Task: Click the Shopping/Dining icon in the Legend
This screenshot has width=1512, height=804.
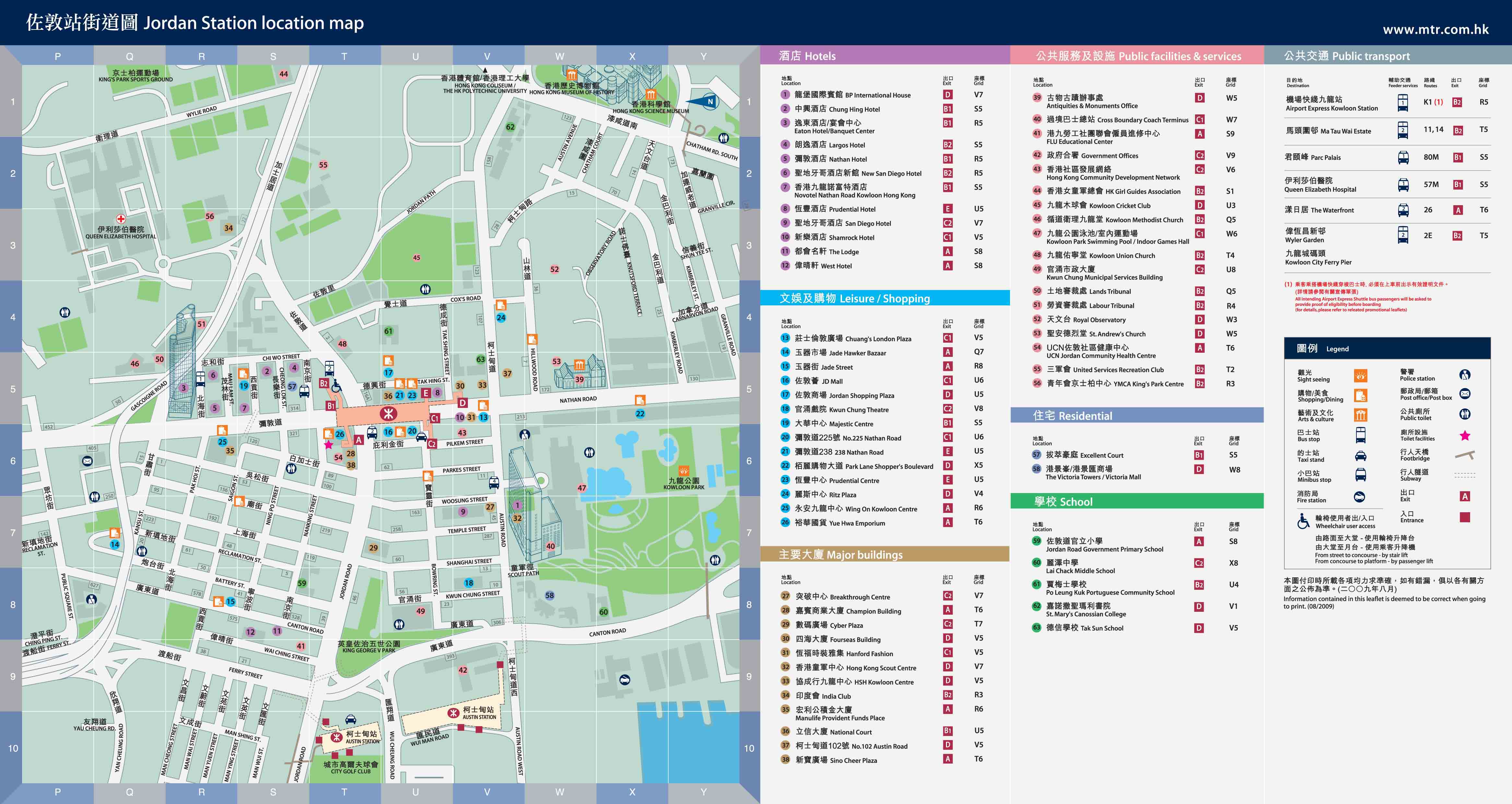Action: (x=1361, y=396)
